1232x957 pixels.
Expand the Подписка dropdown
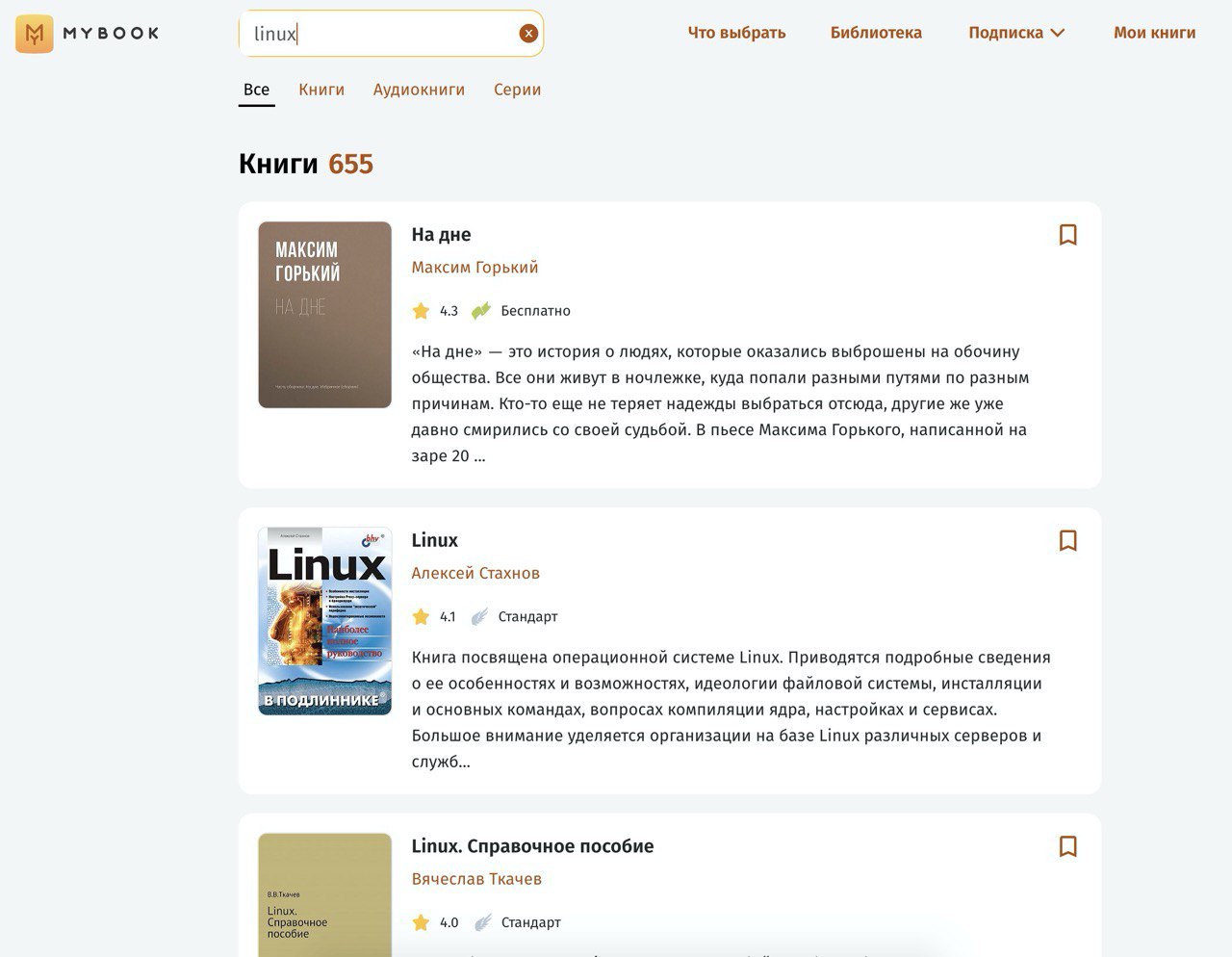tap(1016, 33)
